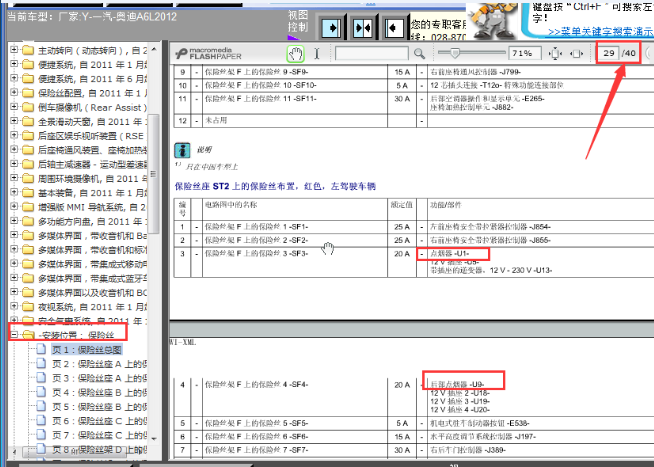Click the cell 保险丝架 F 上的保险丝 5 -SF5-
The image size is (654, 467).
click(x=257, y=423)
